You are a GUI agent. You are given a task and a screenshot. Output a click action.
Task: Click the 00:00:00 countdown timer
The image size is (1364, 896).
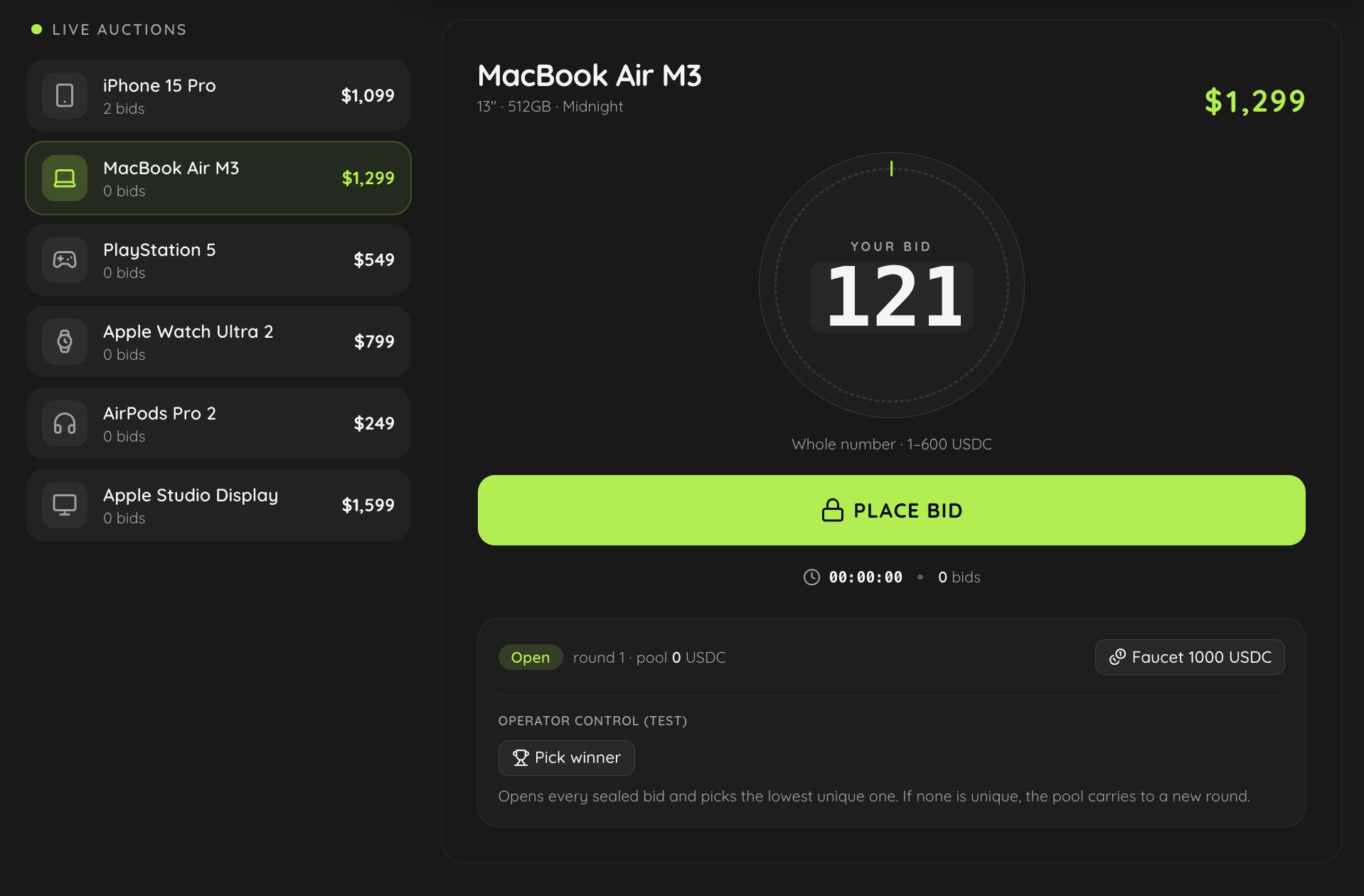click(865, 577)
